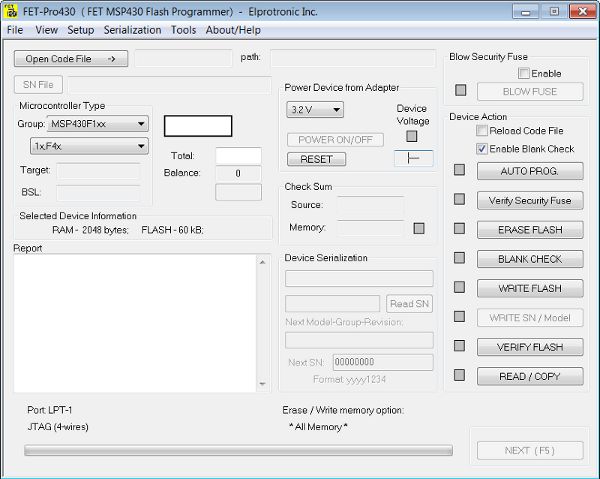The image size is (600, 479).
Task: Click the Report scrollbar down arrow
Action: pyautogui.click(x=262, y=384)
